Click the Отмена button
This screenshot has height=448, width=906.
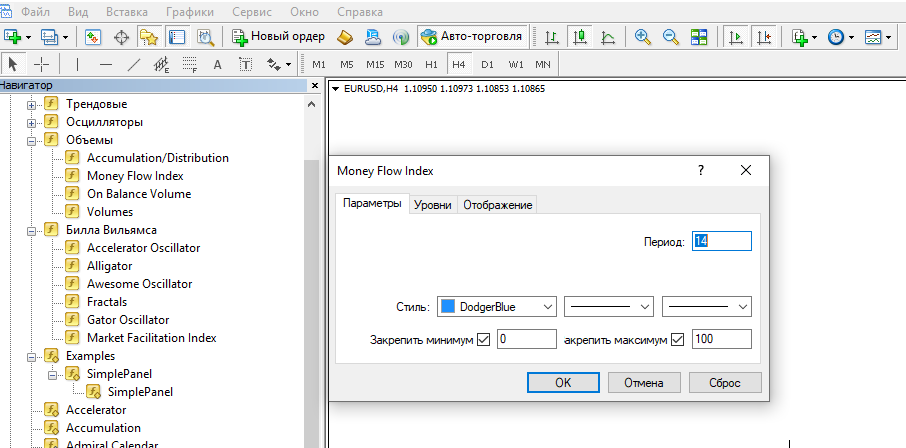coord(644,383)
